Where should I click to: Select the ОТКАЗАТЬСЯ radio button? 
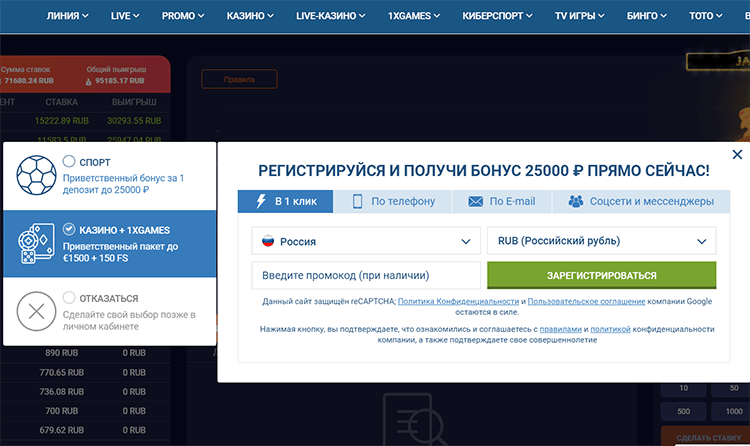pos(69,298)
